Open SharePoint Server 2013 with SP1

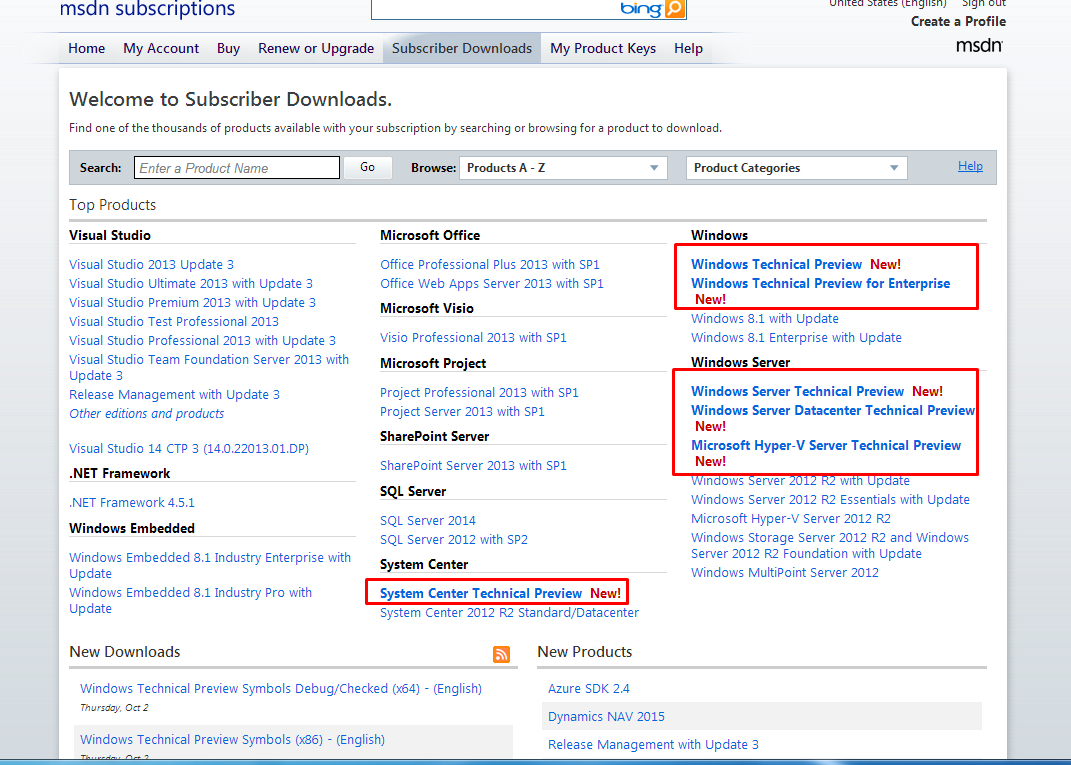point(473,466)
